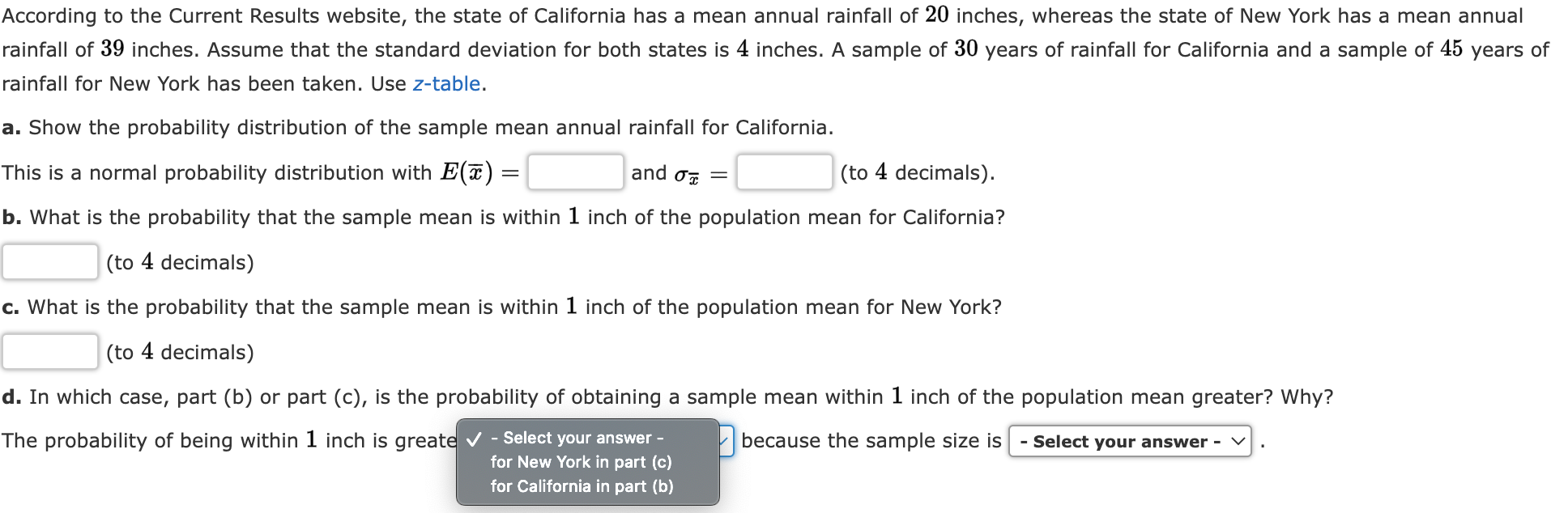This screenshot has height=513, width=1568.
Task: Select 'for California in part (b)' option
Action: coord(582,486)
